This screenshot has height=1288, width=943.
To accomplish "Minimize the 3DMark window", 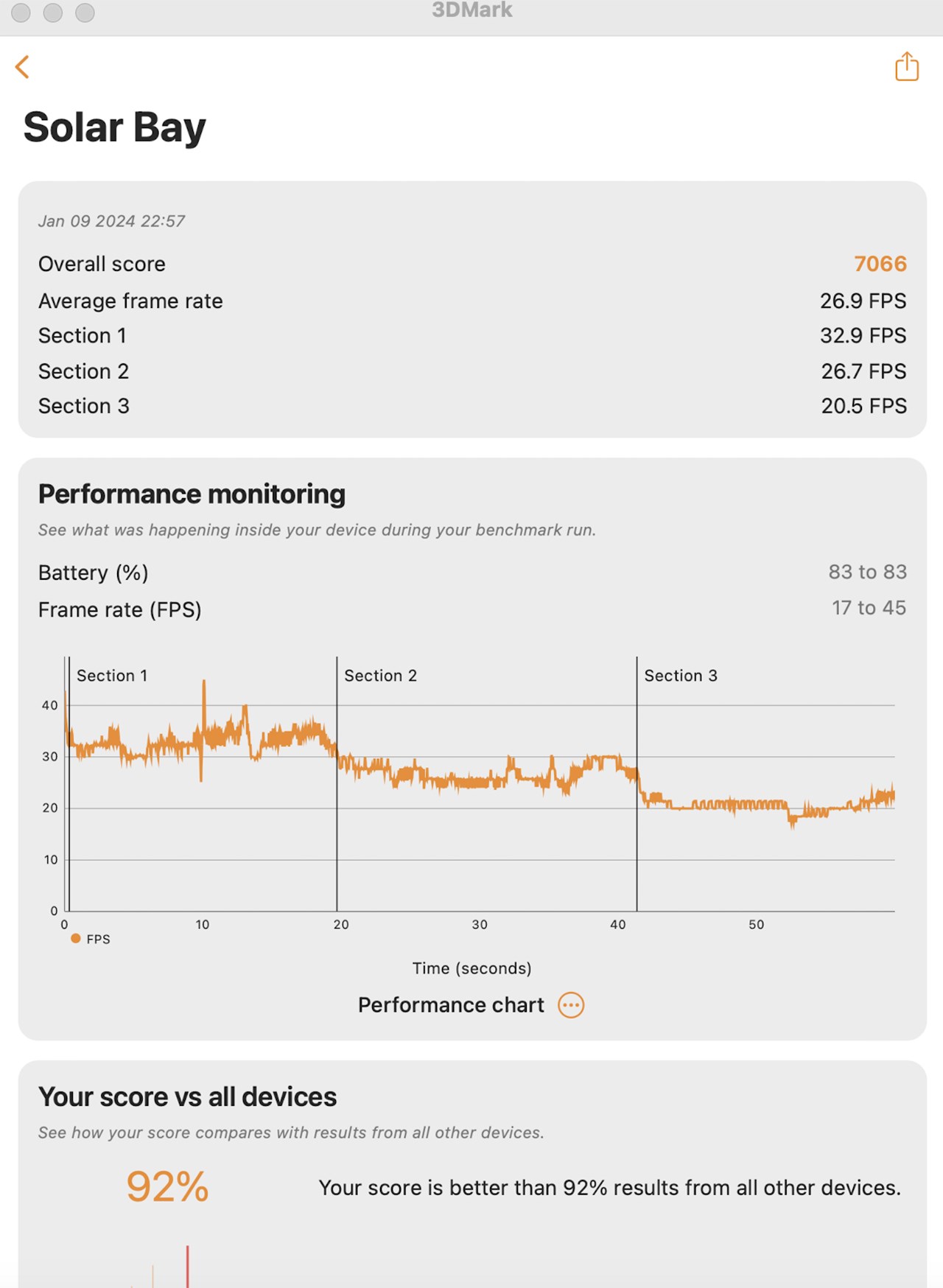I will (53, 13).
